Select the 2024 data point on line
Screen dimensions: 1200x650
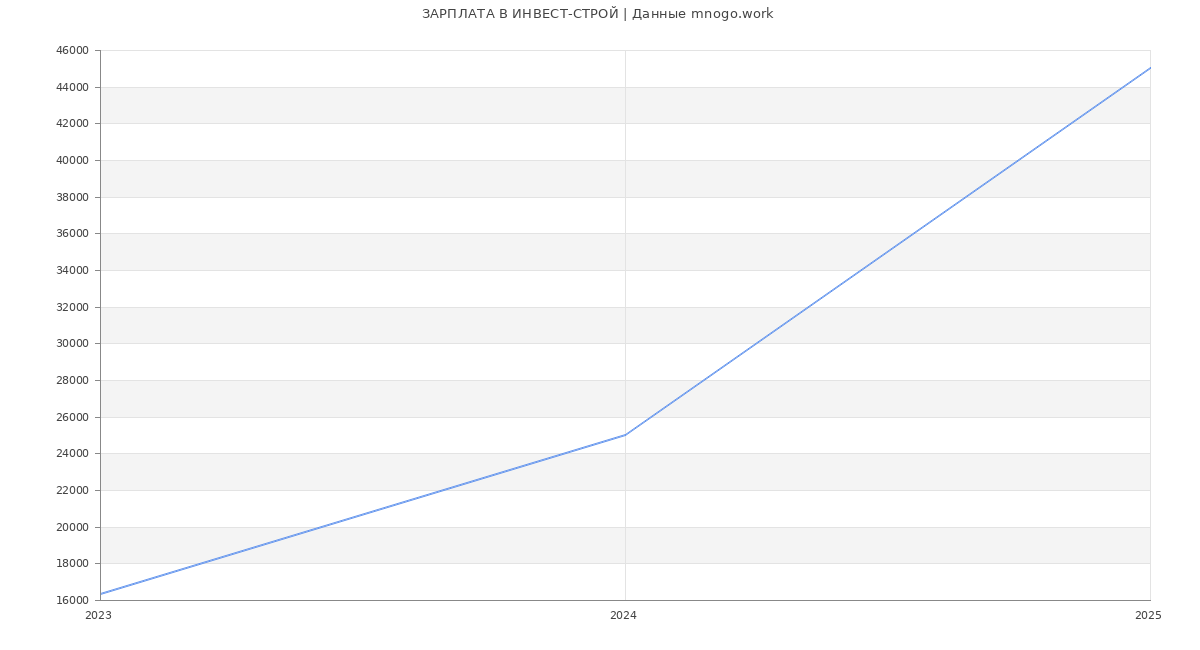(625, 435)
